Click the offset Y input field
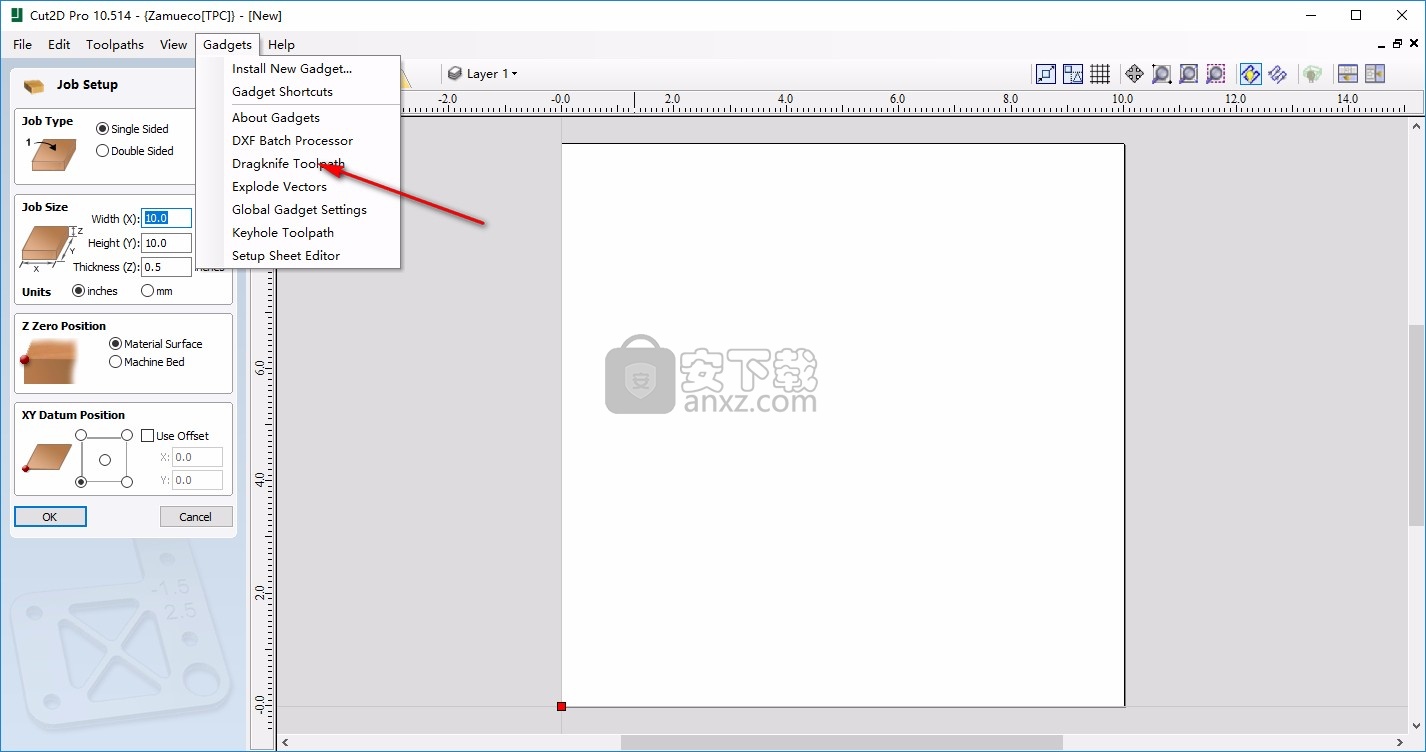 [197, 480]
